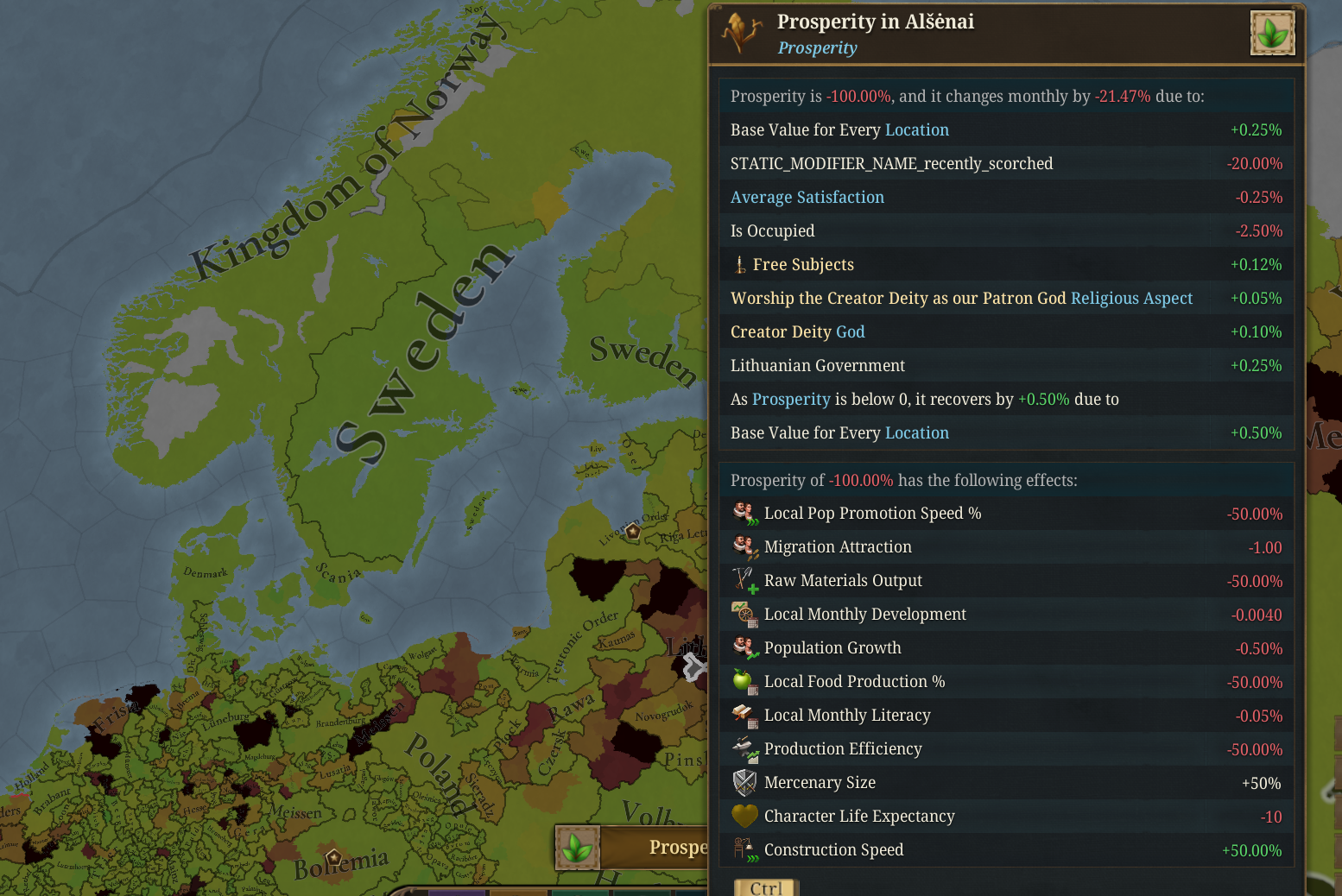Open the Average Satisfaction link
Screen dimensions: 1342x896
coord(807,197)
